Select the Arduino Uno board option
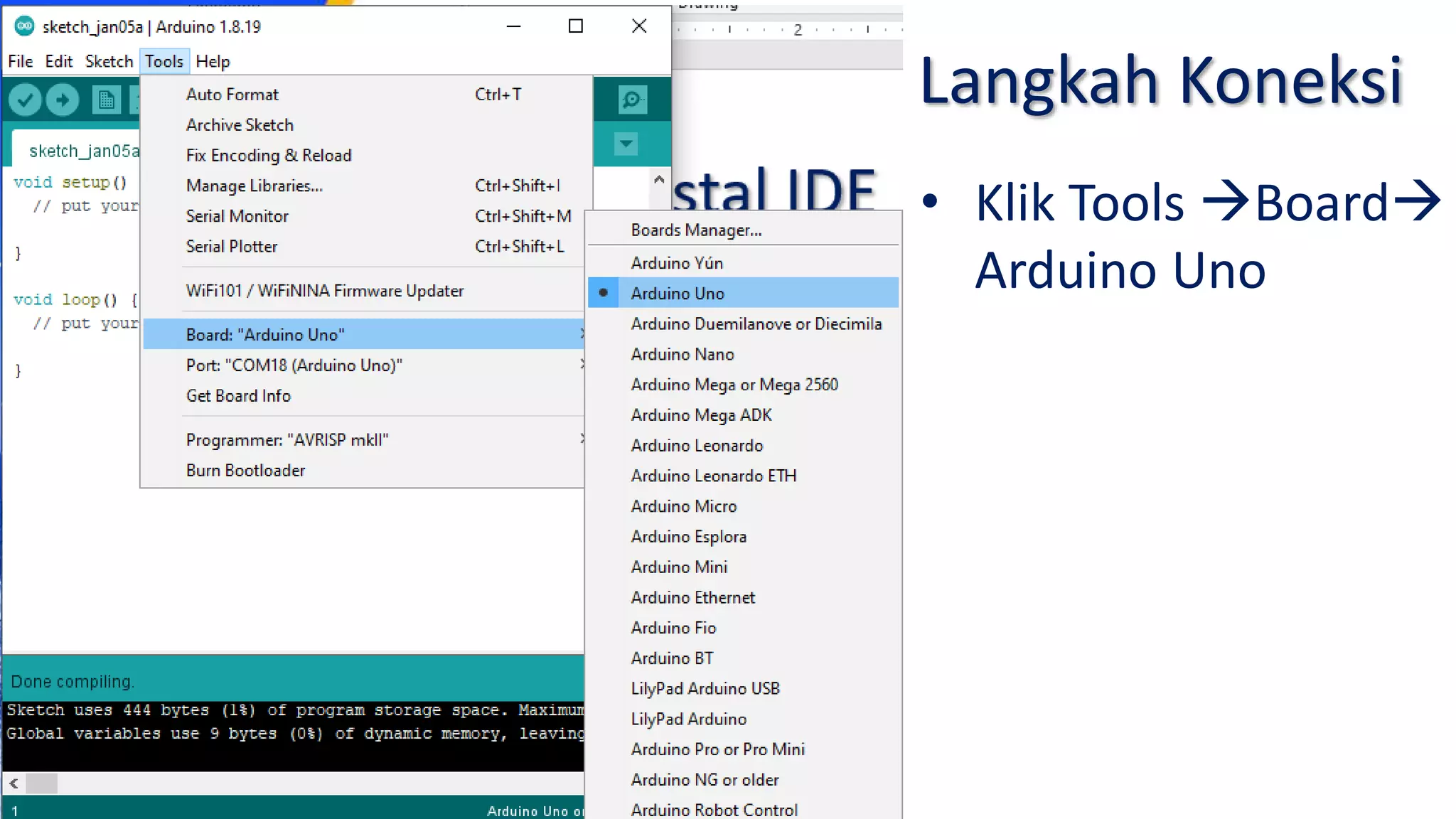 point(744,293)
